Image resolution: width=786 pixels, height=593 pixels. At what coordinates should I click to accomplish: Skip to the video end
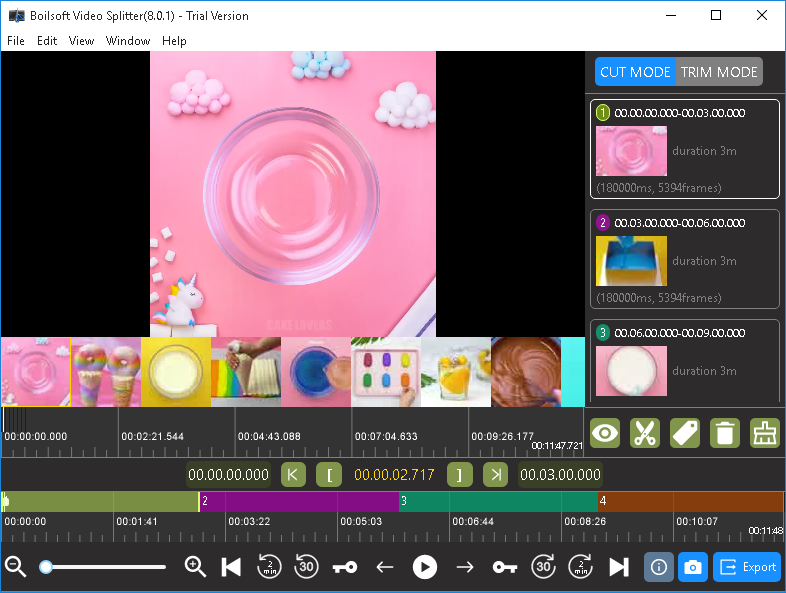point(619,567)
